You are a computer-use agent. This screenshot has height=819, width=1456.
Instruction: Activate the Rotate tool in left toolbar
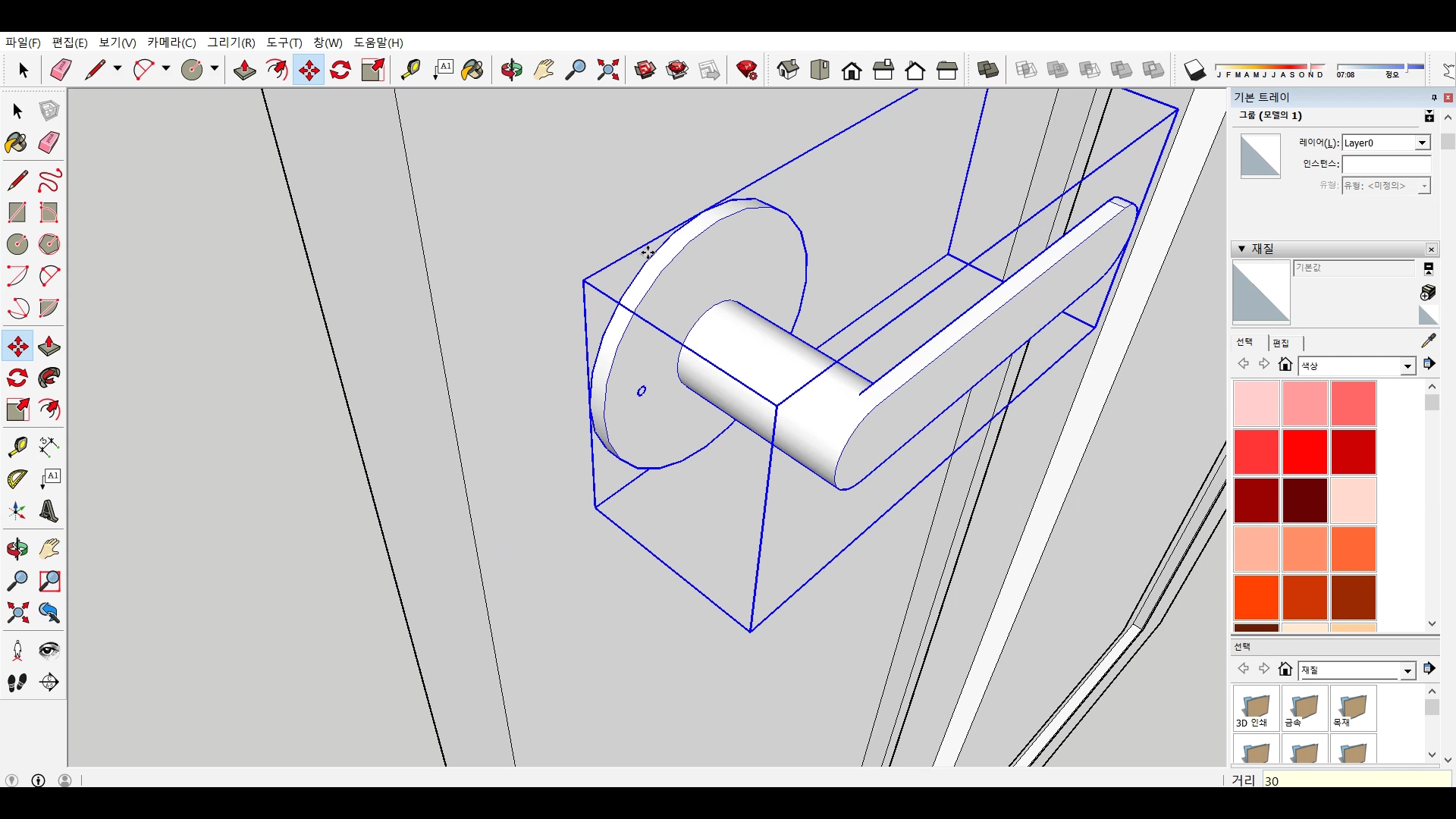coord(17,378)
